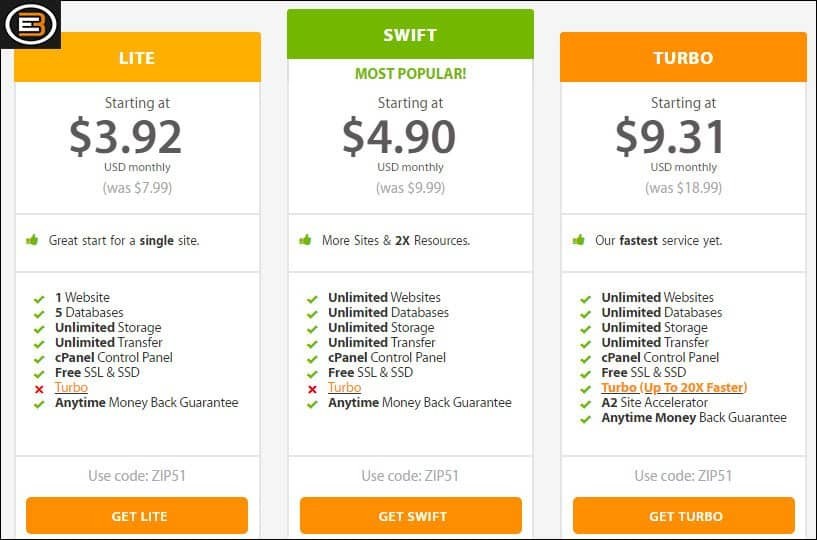Click red X icon in Swift plan
The width and height of the screenshot is (817, 540).
click(x=312, y=389)
